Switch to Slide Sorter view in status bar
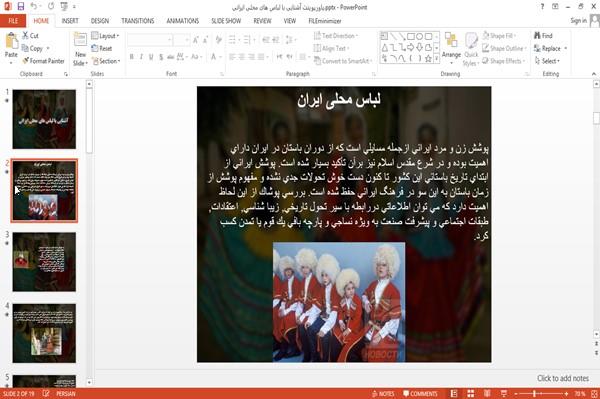Viewport: 600px width, 399px height. coord(470,394)
